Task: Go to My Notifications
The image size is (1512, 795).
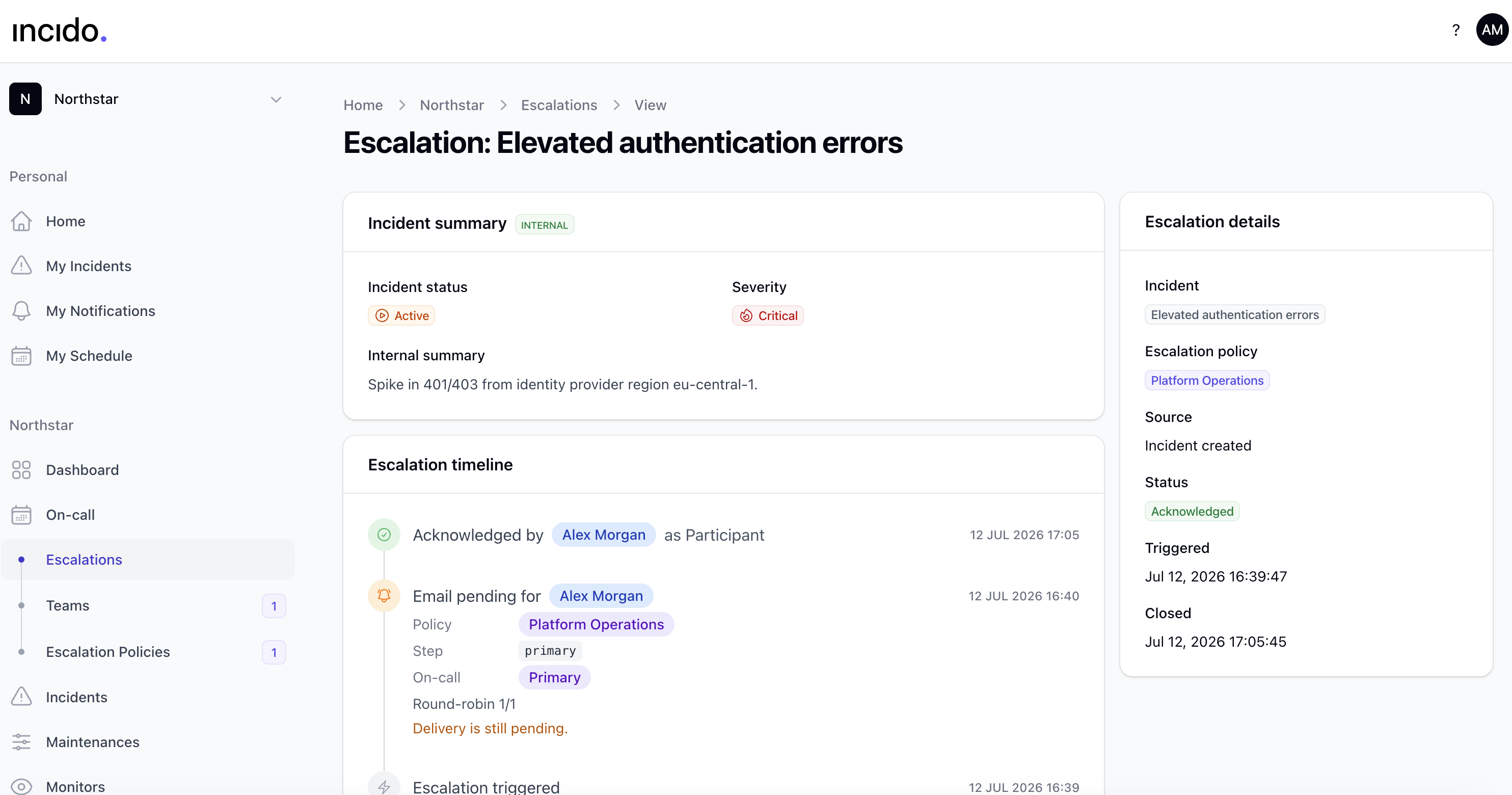Action: 100,310
